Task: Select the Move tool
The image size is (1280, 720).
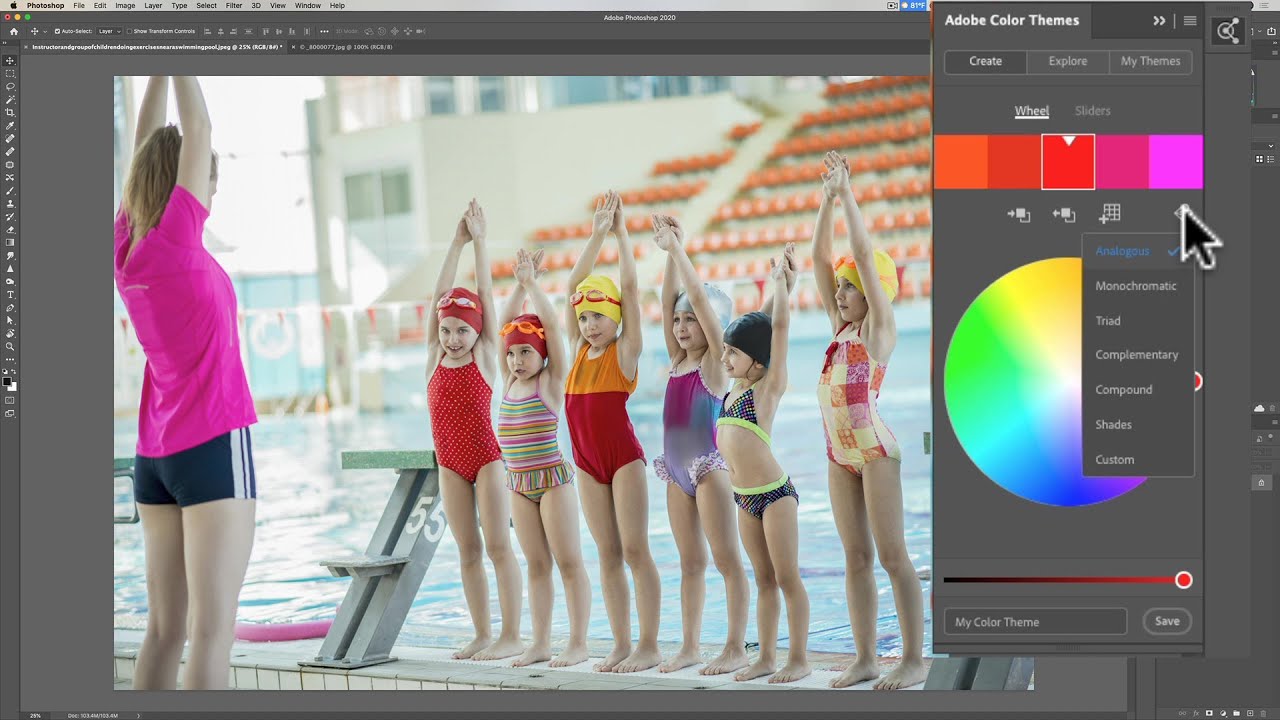Action: tap(10, 61)
